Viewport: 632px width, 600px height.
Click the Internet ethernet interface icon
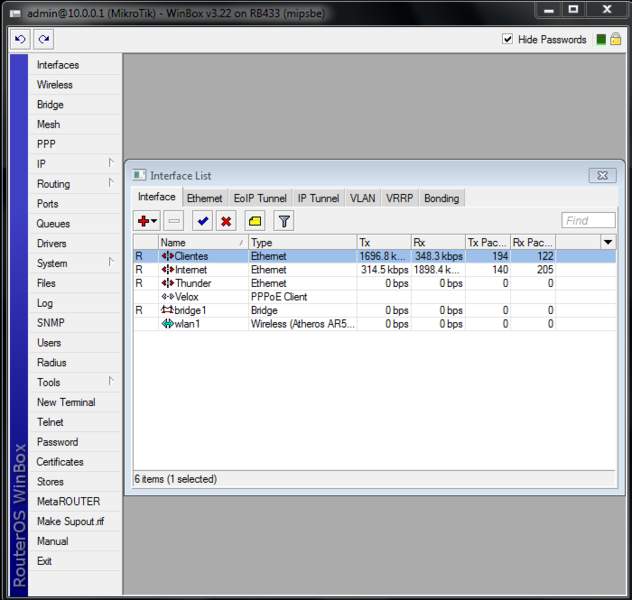tap(167, 270)
